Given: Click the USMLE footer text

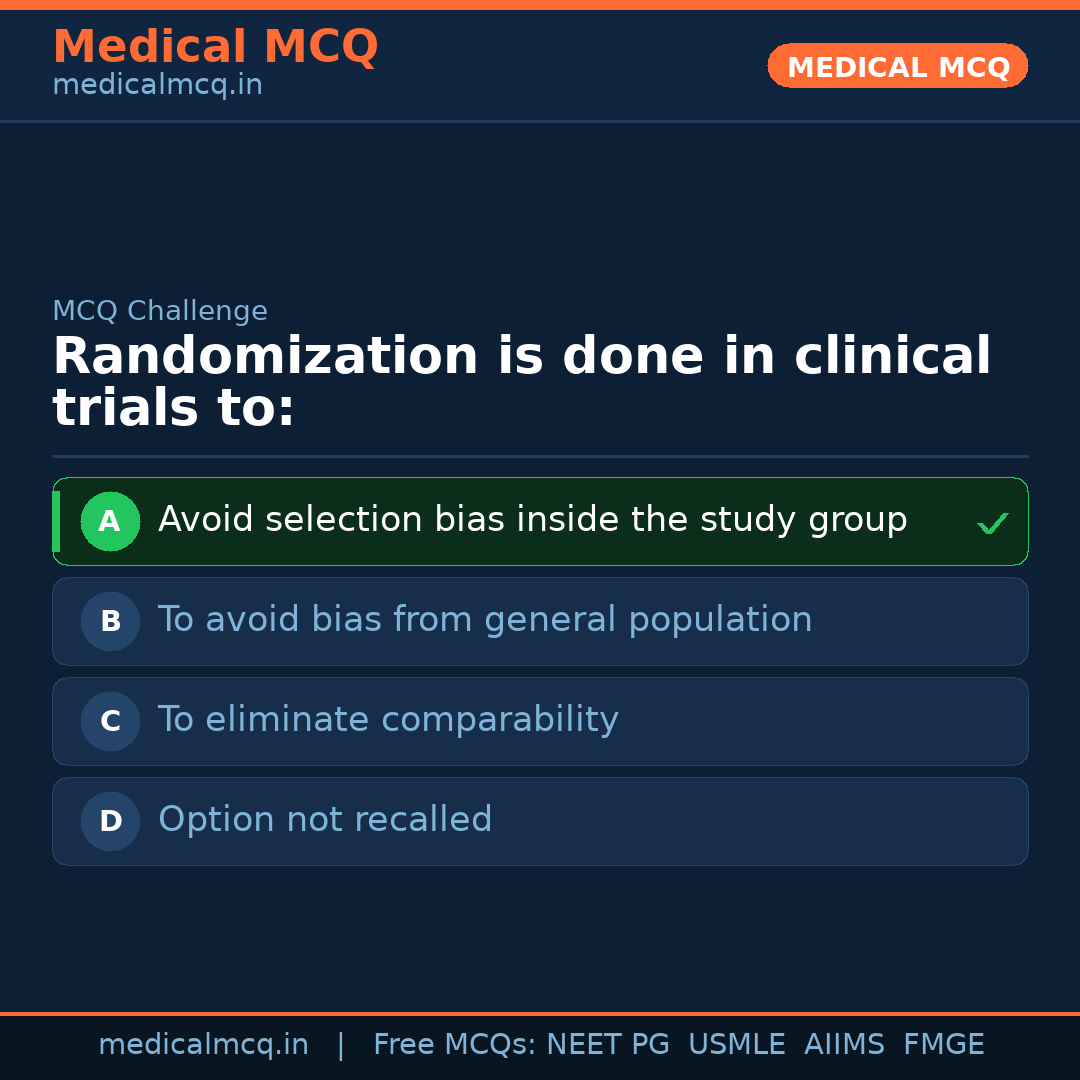Looking at the screenshot, I should [x=736, y=1045].
